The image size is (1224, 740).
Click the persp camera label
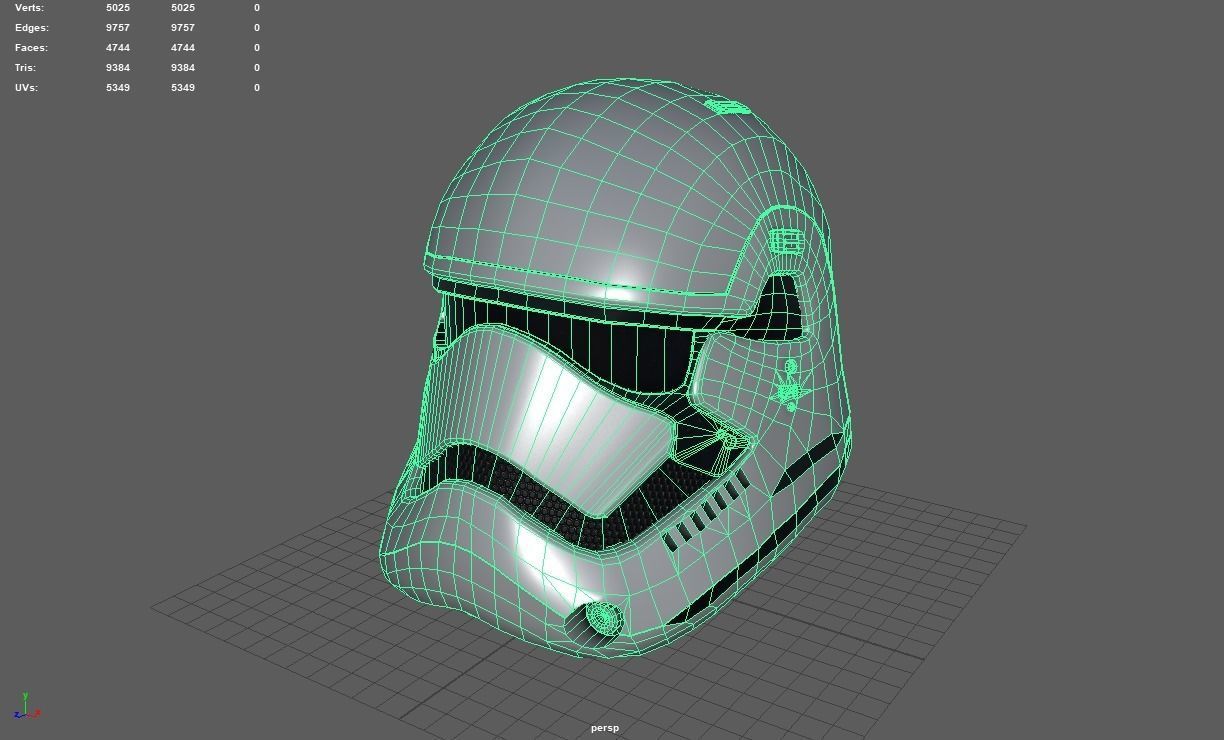604,728
